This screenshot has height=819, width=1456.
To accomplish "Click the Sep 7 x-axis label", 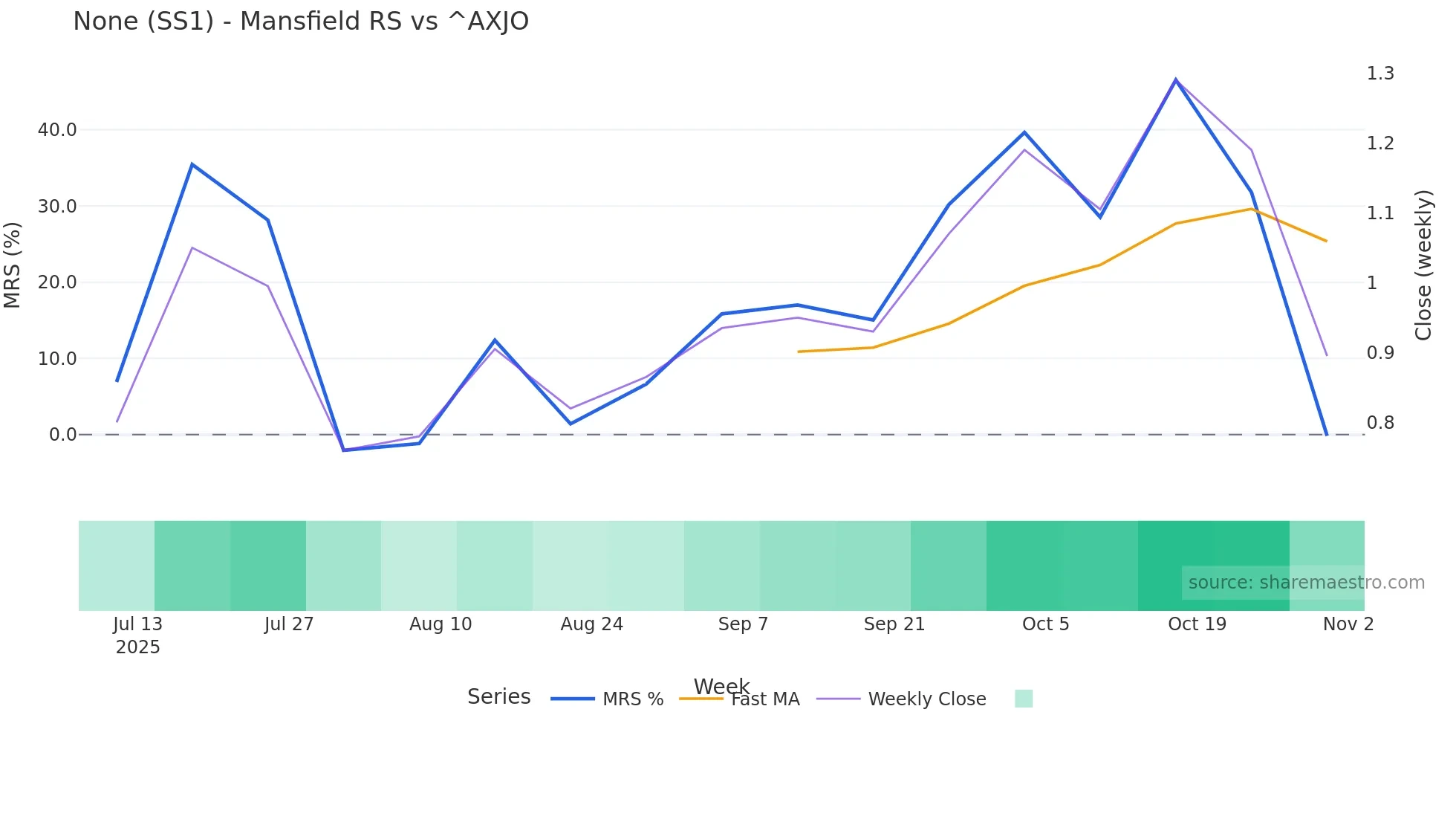I will pos(743,624).
